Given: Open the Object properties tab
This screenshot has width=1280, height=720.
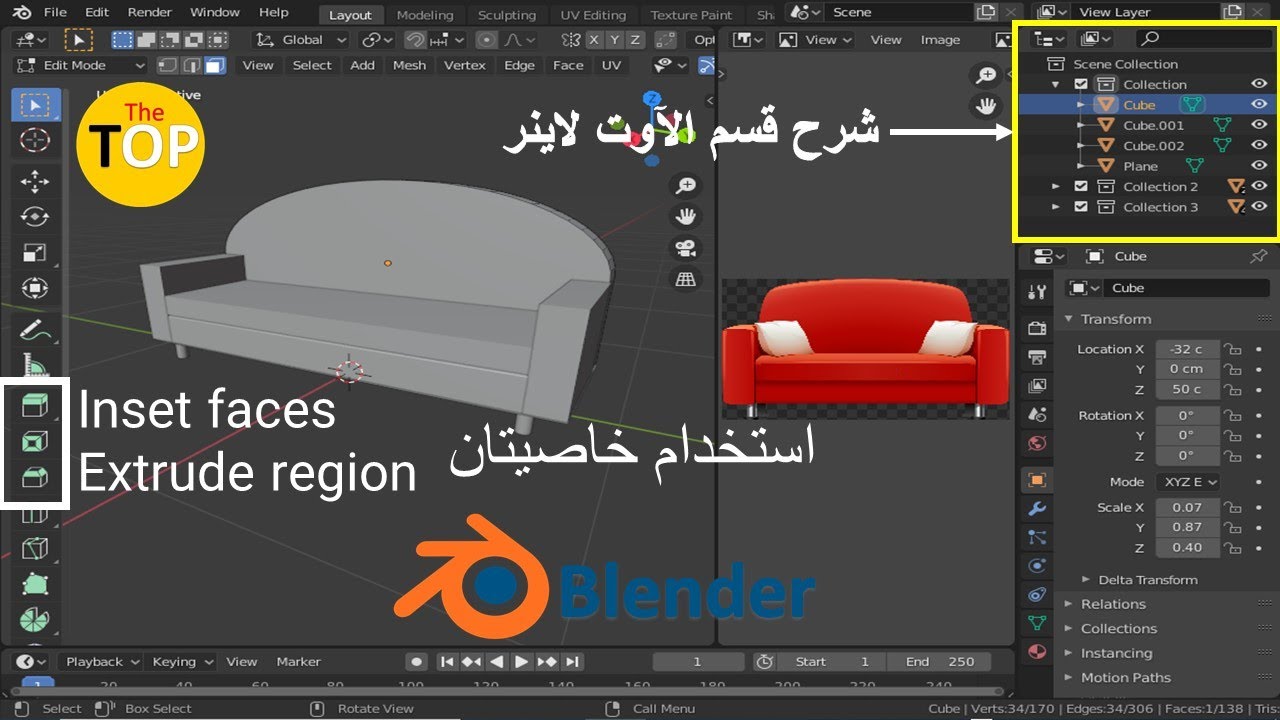Looking at the screenshot, I should (1037, 480).
